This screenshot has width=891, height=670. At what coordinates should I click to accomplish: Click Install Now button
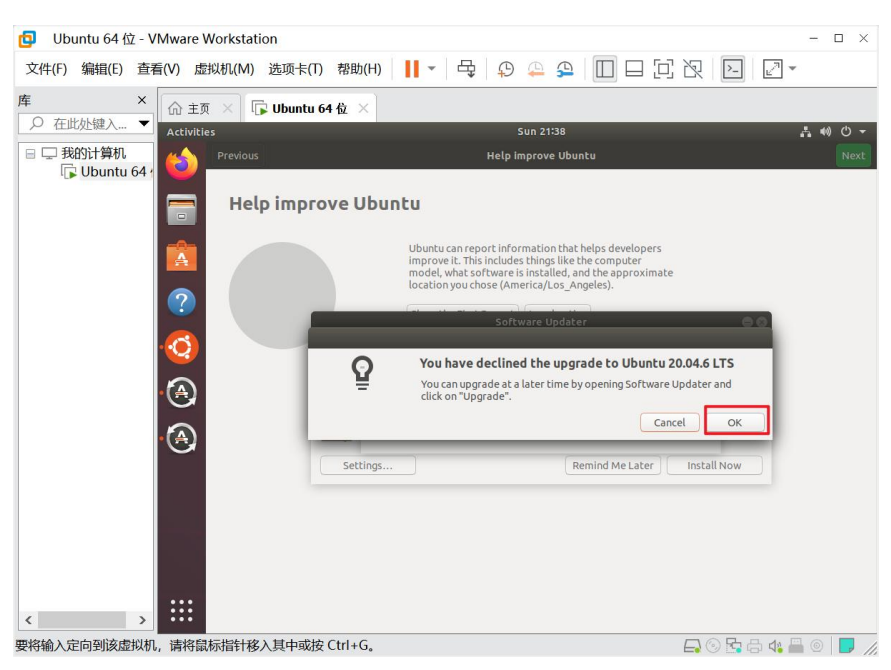pos(714,465)
